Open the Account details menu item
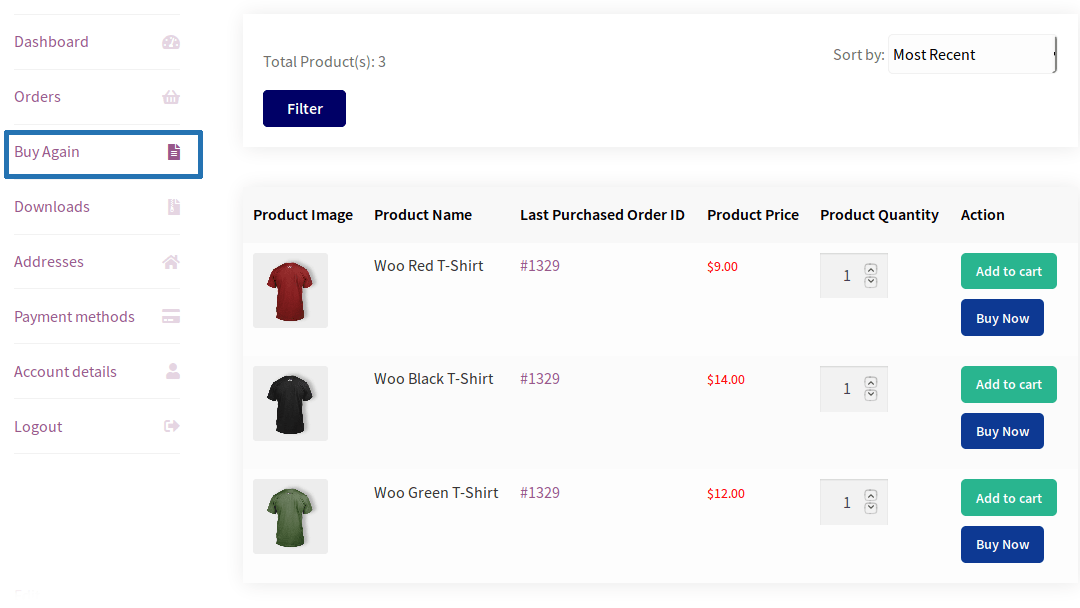The height and width of the screenshot is (608, 1080). [x=65, y=371]
